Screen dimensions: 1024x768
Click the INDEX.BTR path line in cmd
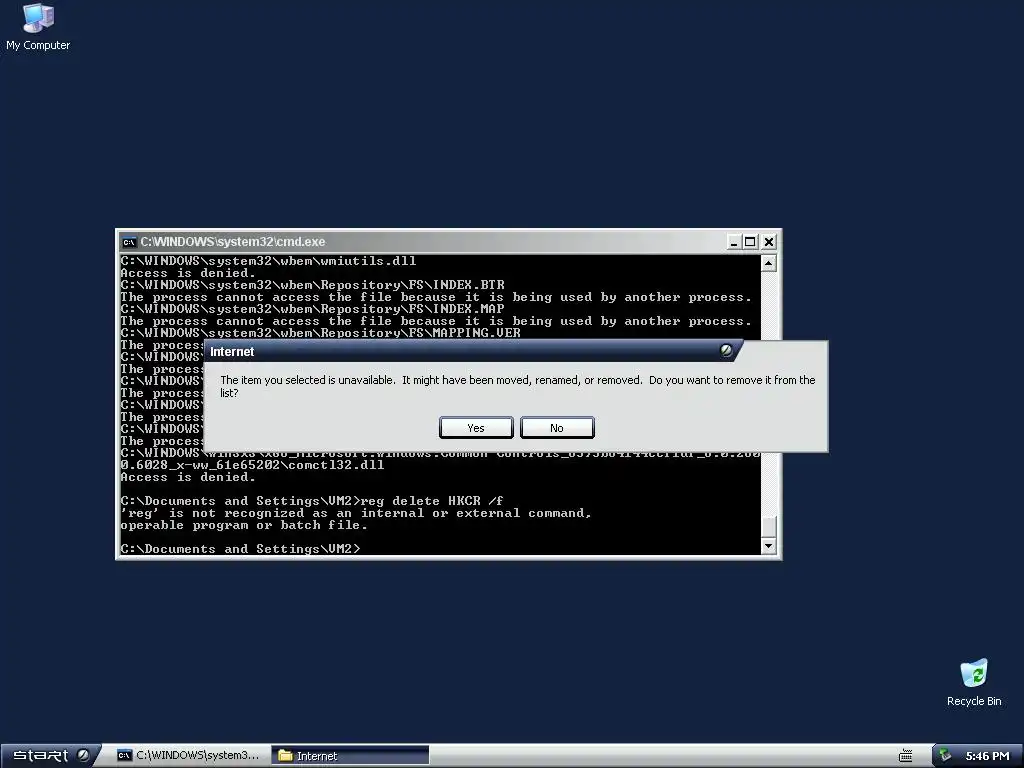tap(312, 285)
